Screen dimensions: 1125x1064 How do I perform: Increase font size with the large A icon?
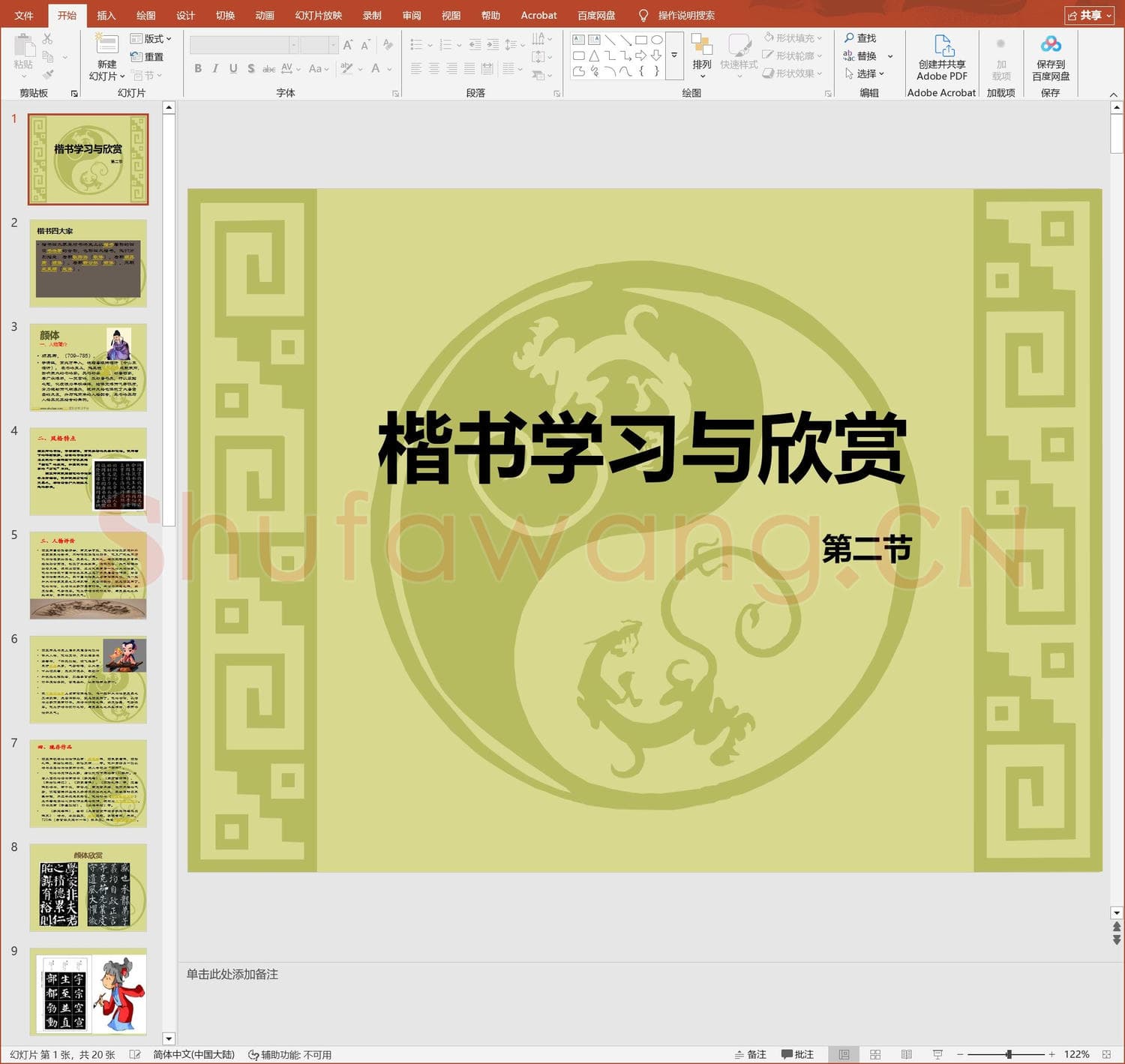click(348, 45)
